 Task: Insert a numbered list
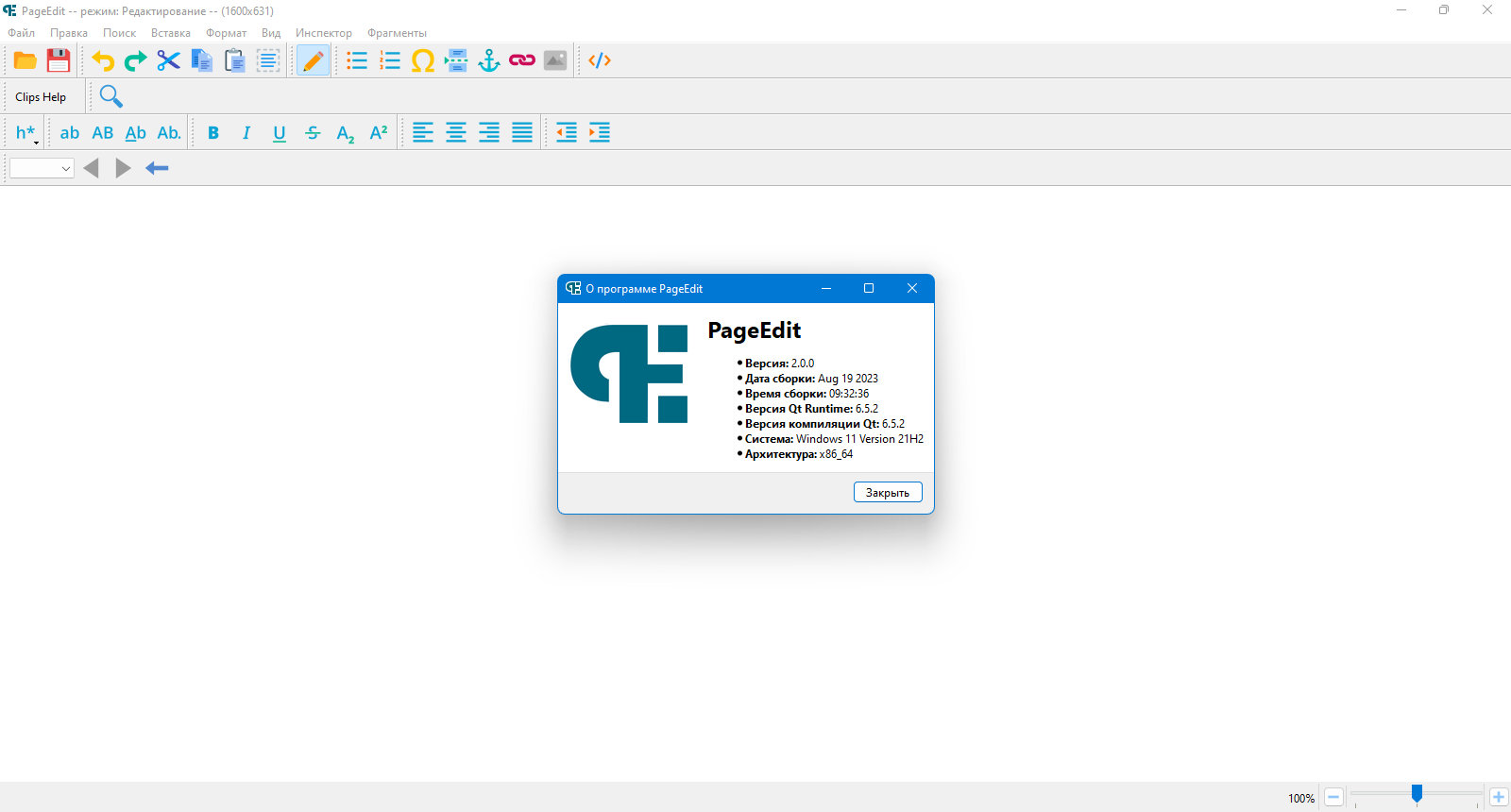(x=390, y=60)
